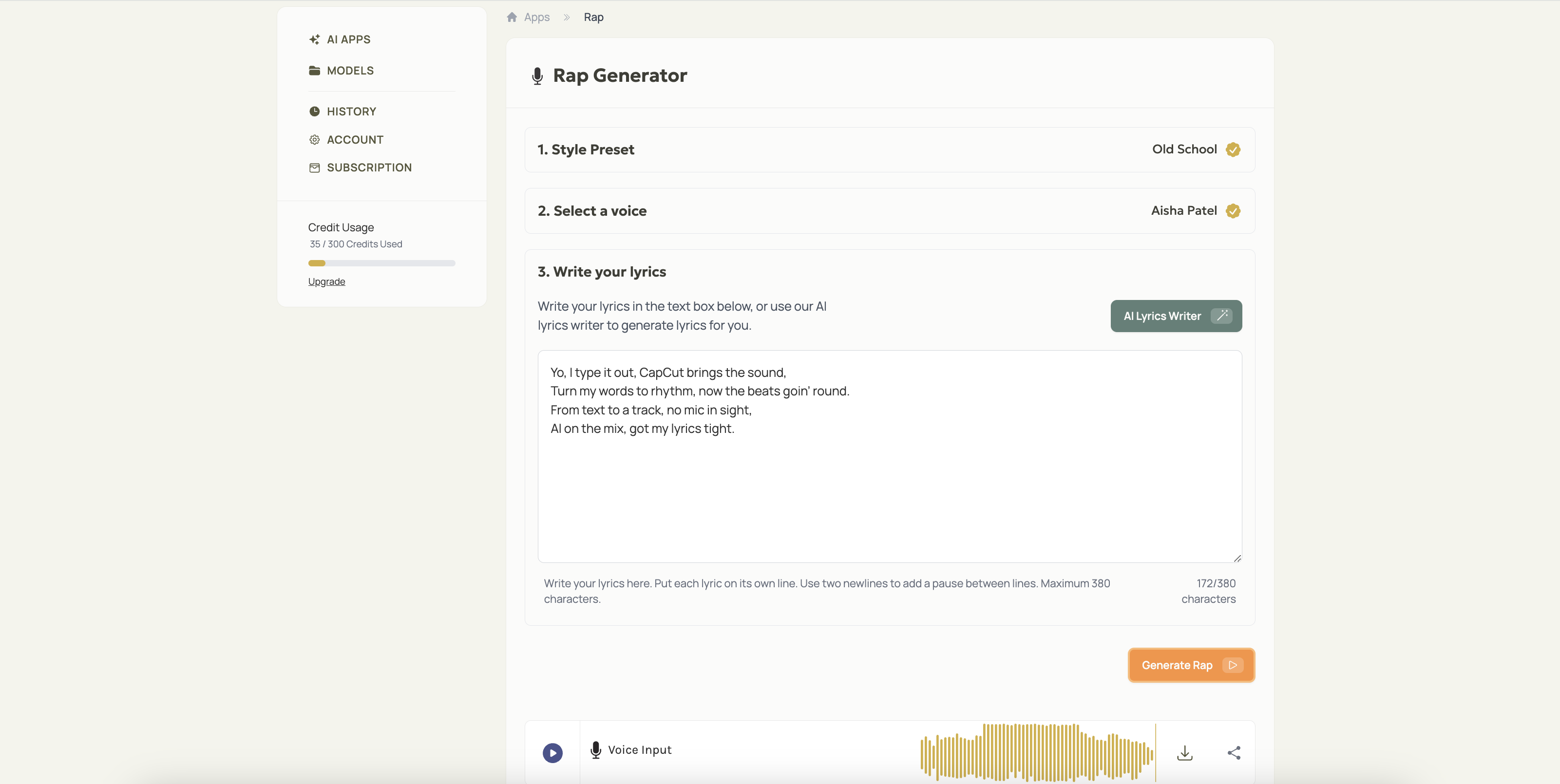The image size is (1560, 784).
Task: Click the Old School verification badge
Action: click(1233, 149)
